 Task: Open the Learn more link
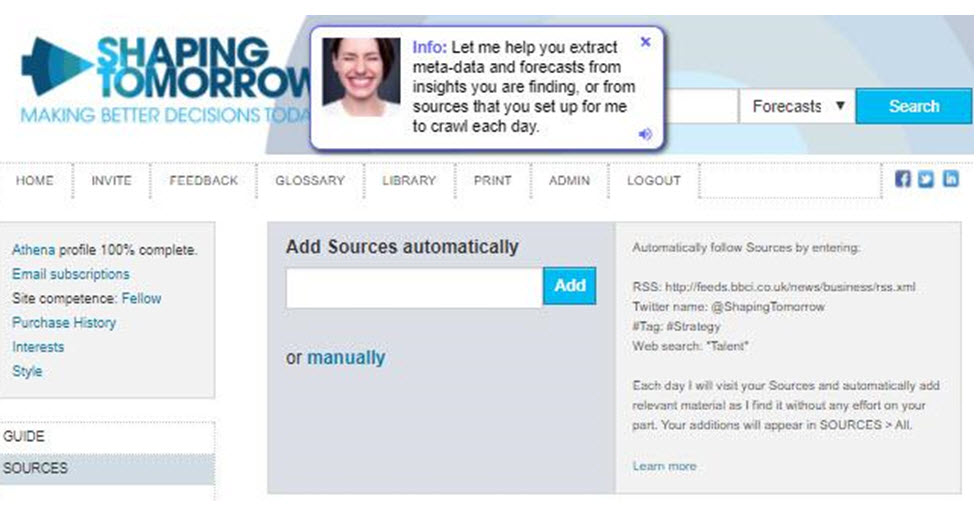tap(664, 466)
